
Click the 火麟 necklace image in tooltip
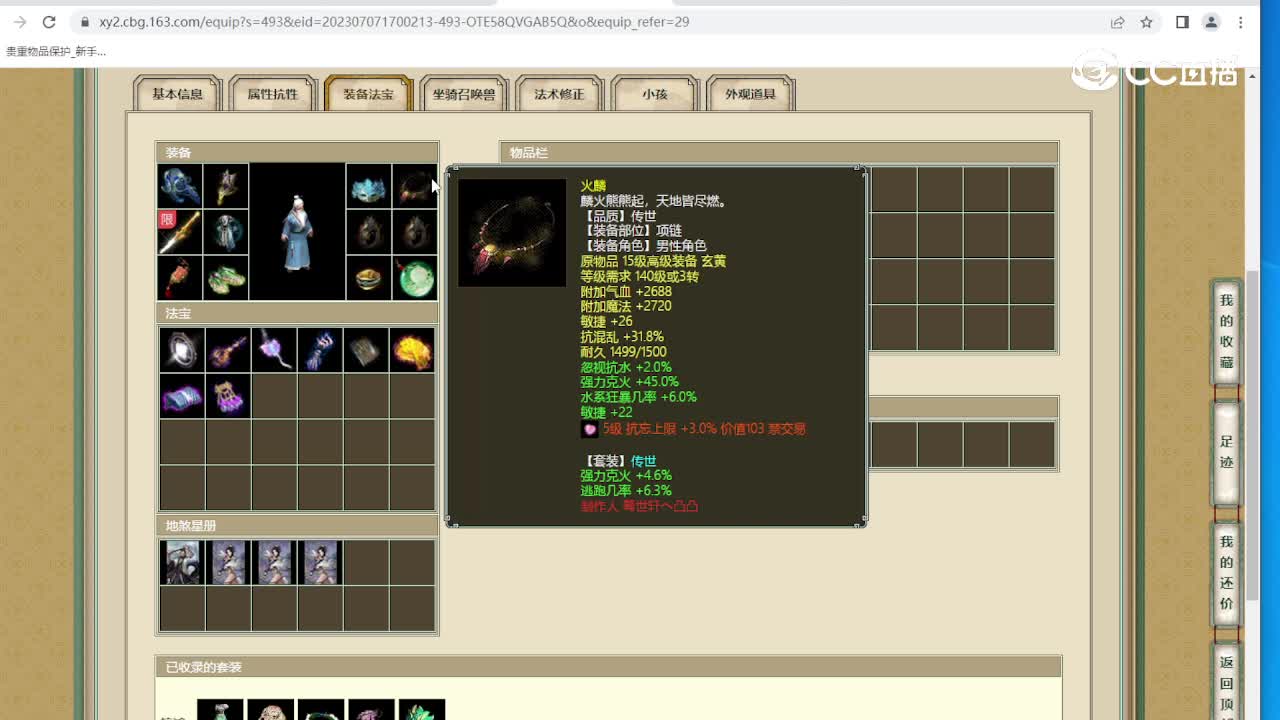point(512,233)
